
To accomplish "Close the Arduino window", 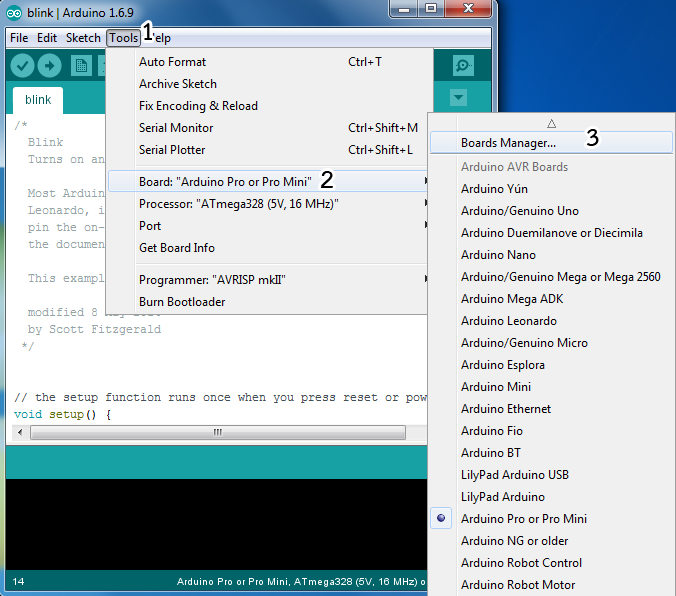I will tap(468, 8).
